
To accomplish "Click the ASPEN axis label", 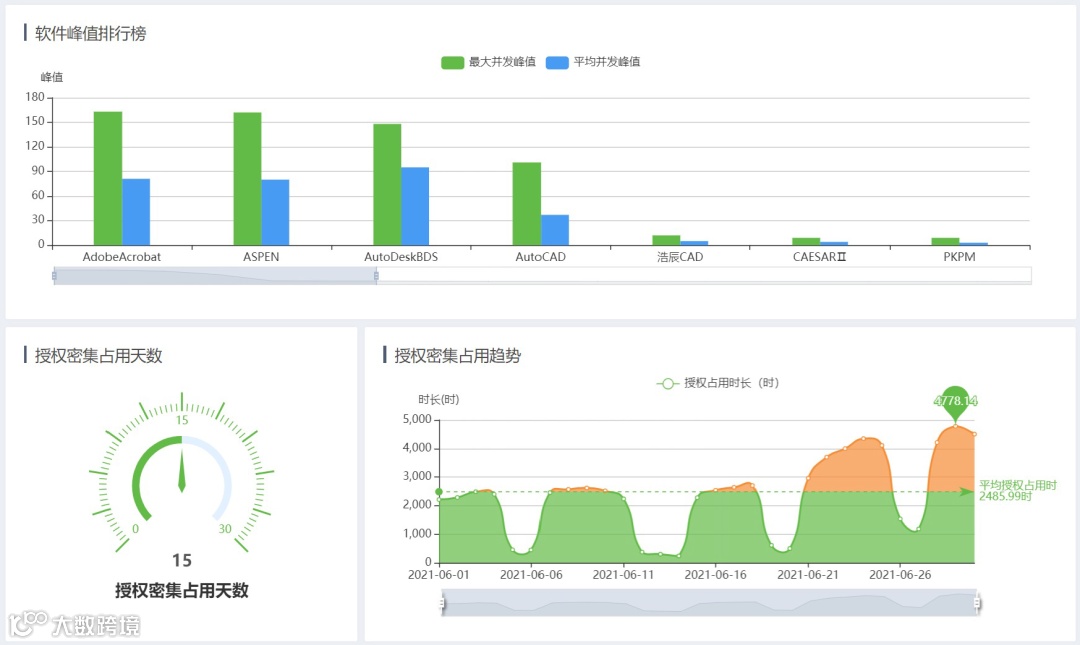I will (x=261, y=257).
